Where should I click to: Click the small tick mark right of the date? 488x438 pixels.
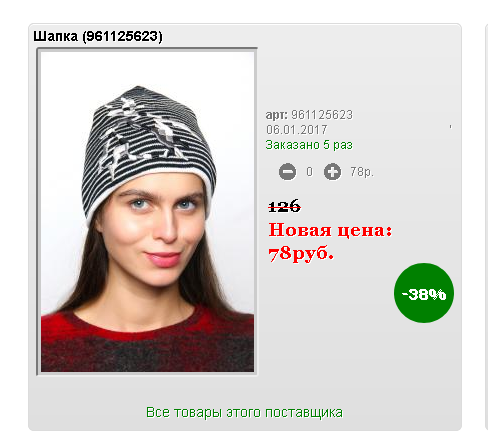click(450, 127)
